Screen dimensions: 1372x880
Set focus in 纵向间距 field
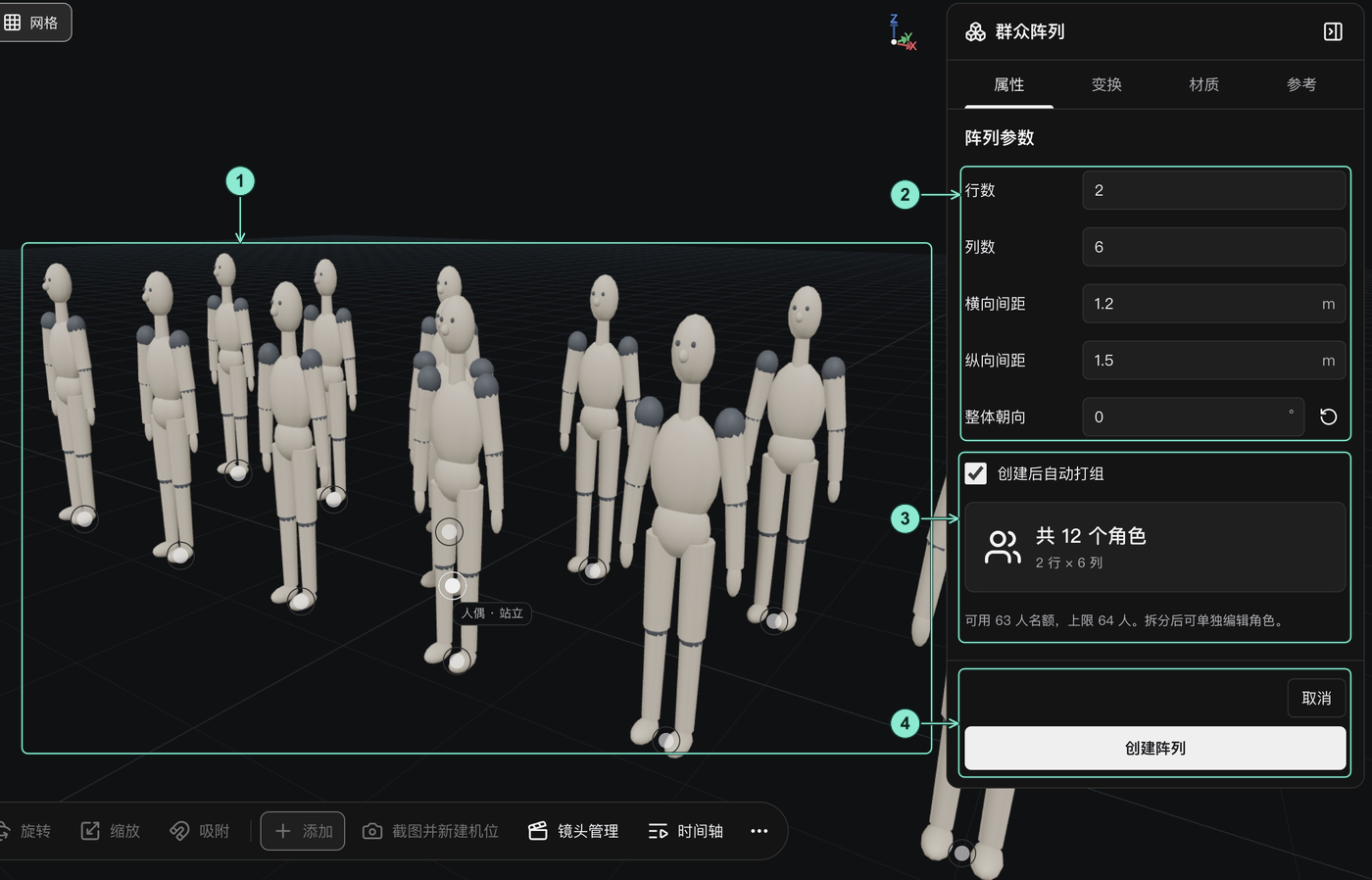pyautogui.click(x=1213, y=361)
